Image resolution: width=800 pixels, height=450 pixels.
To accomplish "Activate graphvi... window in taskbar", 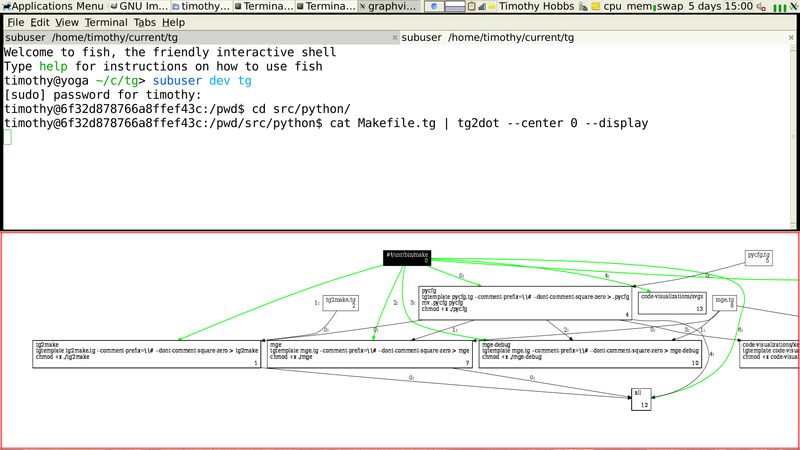I will [x=389, y=6].
